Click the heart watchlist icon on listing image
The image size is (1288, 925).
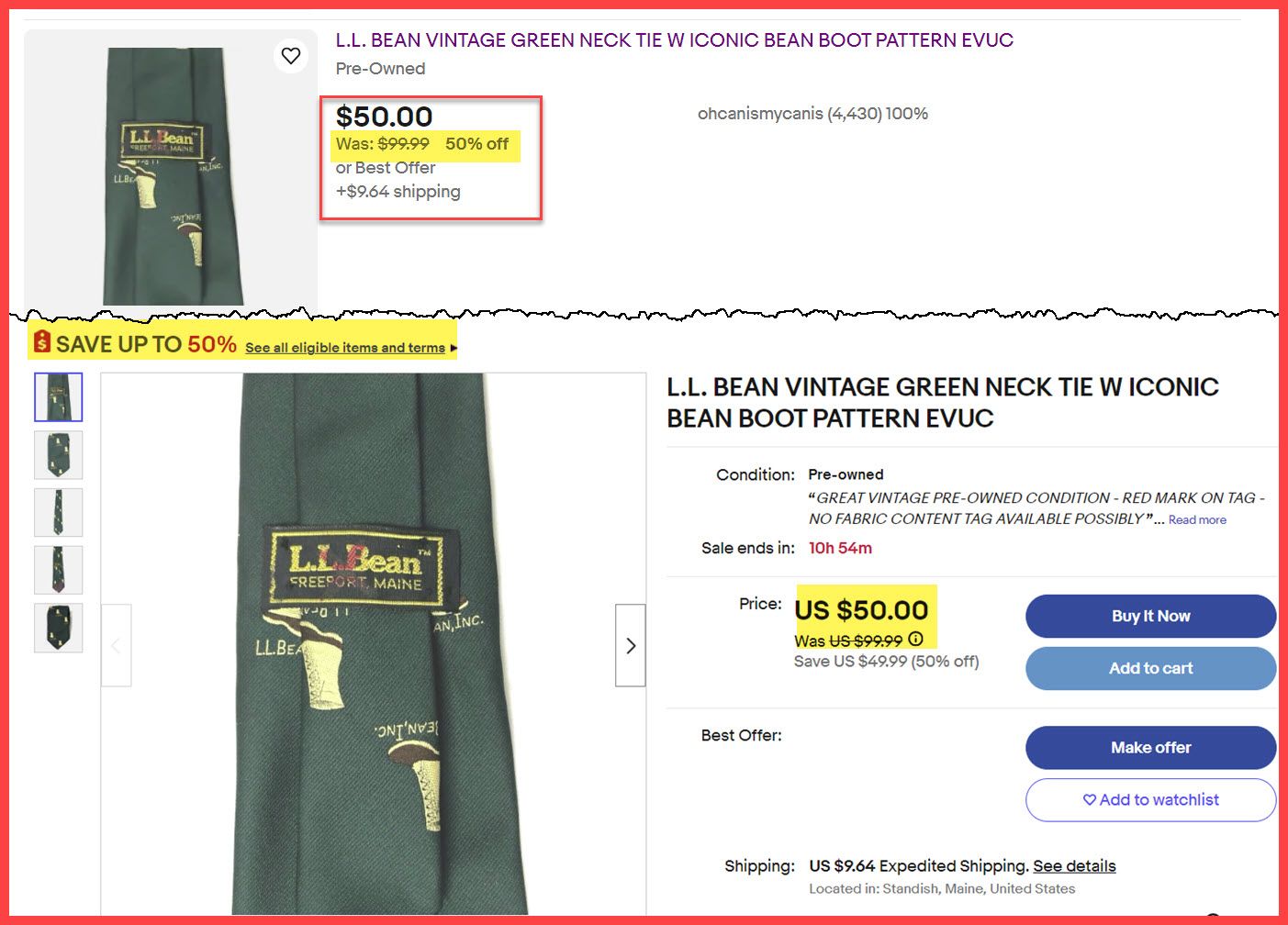[x=291, y=56]
